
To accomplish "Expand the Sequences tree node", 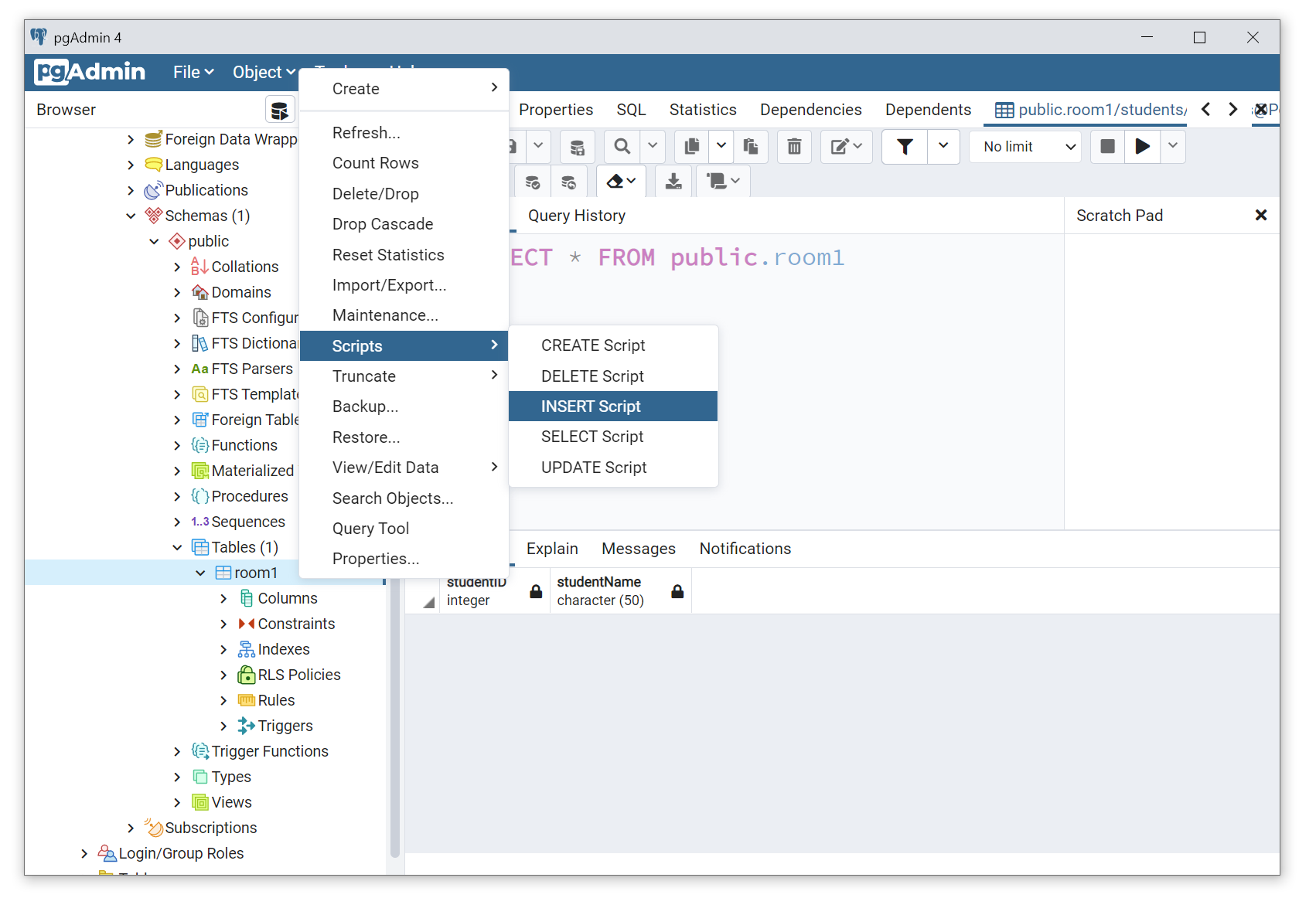I will tap(177, 522).
